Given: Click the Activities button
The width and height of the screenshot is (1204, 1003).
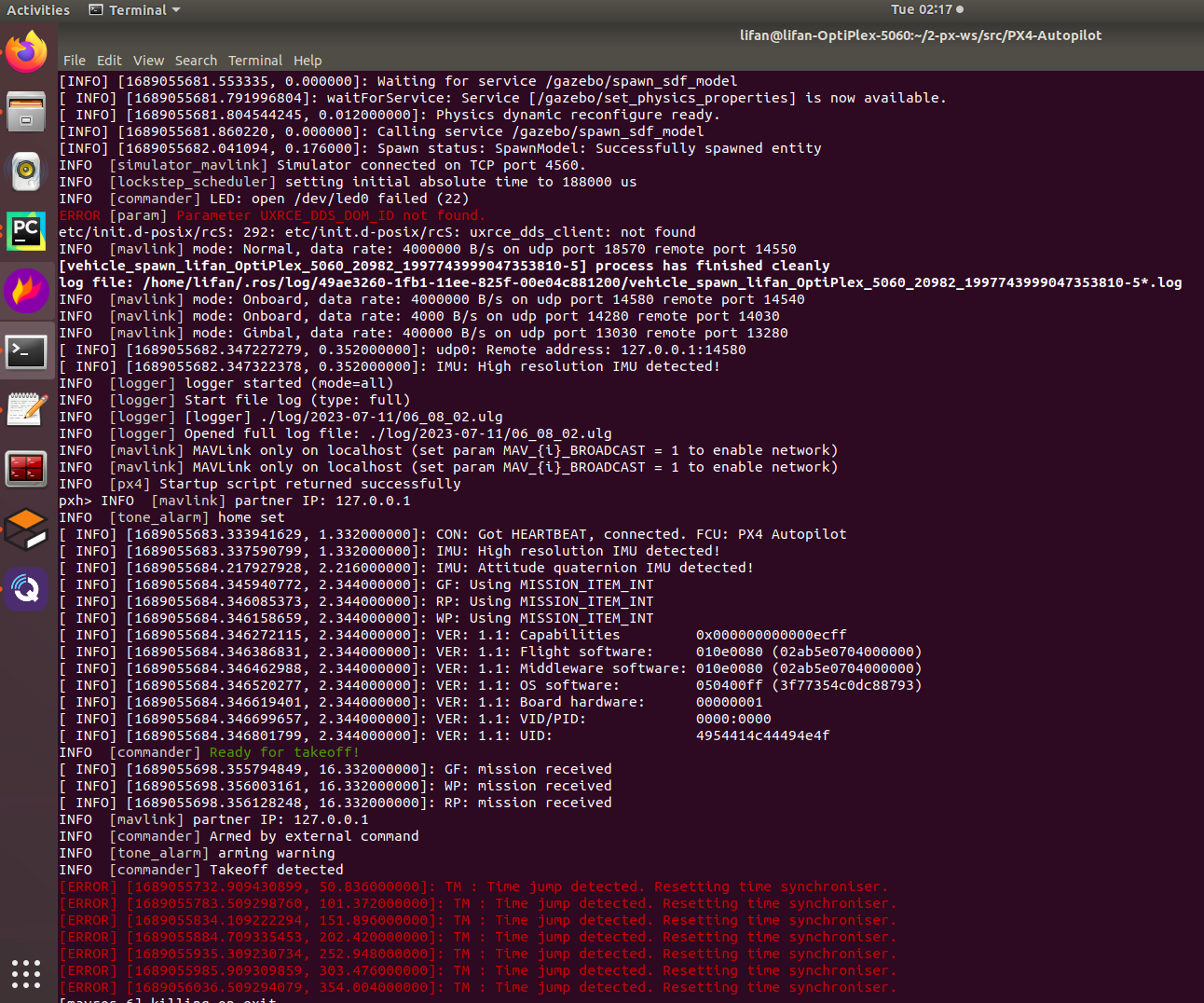Looking at the screenshot, I should point(37,9).
